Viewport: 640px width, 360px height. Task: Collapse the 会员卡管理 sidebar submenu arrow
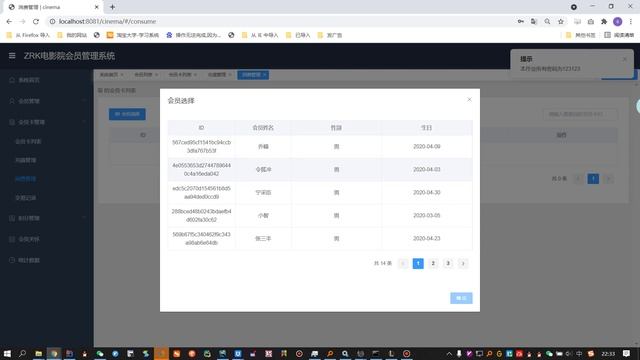point(84,122)
